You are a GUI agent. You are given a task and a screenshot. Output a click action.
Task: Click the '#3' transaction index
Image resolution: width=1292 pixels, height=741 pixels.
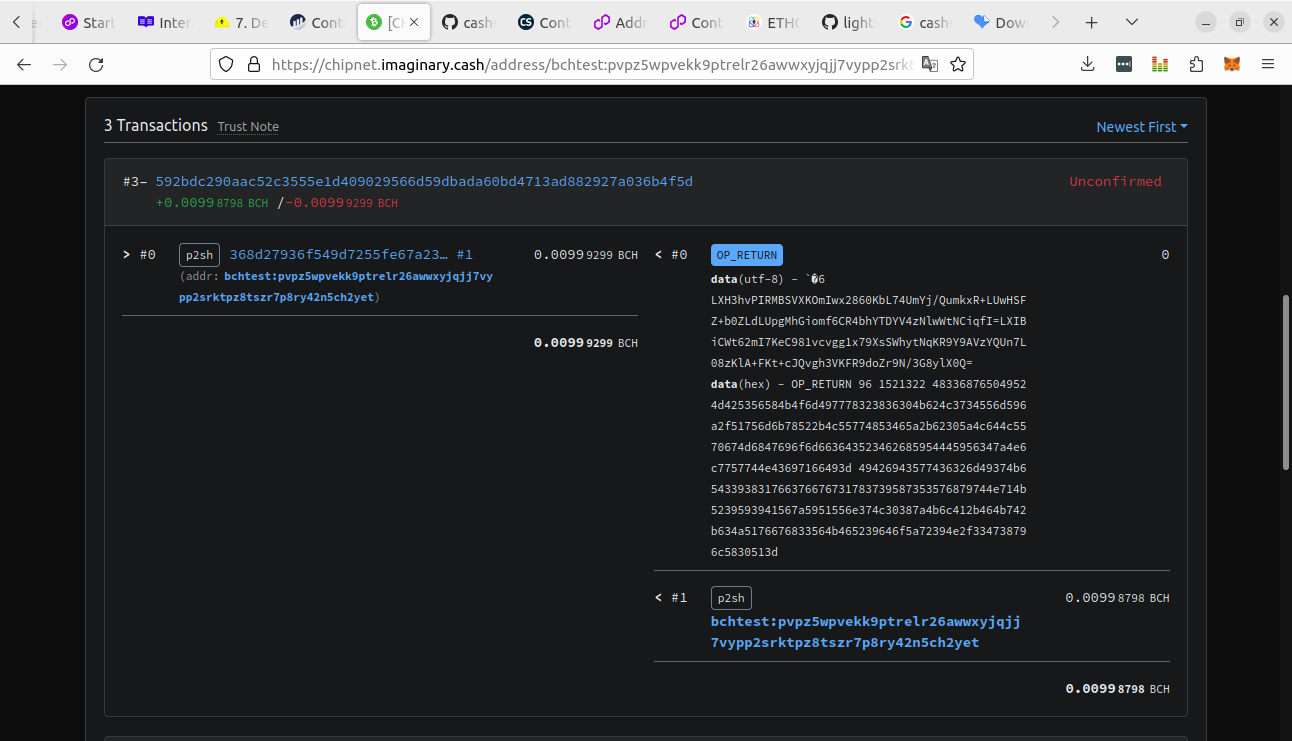click(x=135, y=181)
